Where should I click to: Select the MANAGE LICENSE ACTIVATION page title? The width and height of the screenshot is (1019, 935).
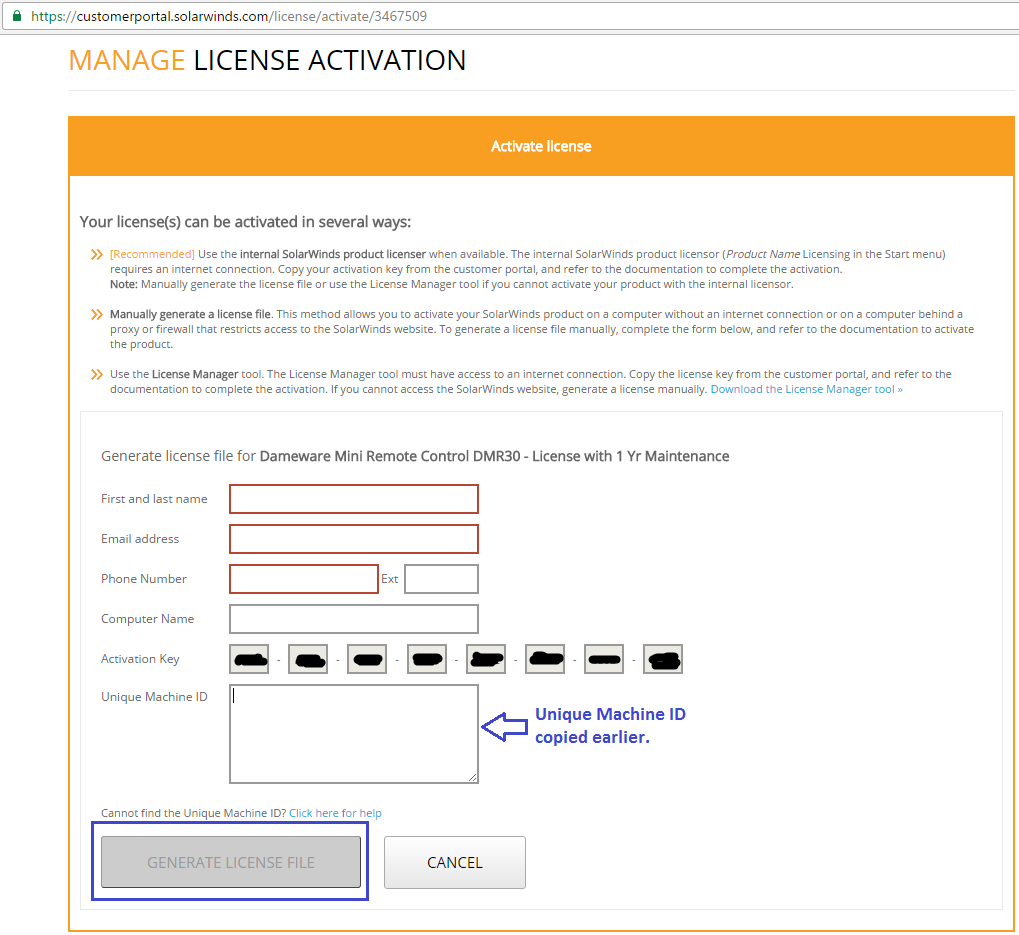265,60
